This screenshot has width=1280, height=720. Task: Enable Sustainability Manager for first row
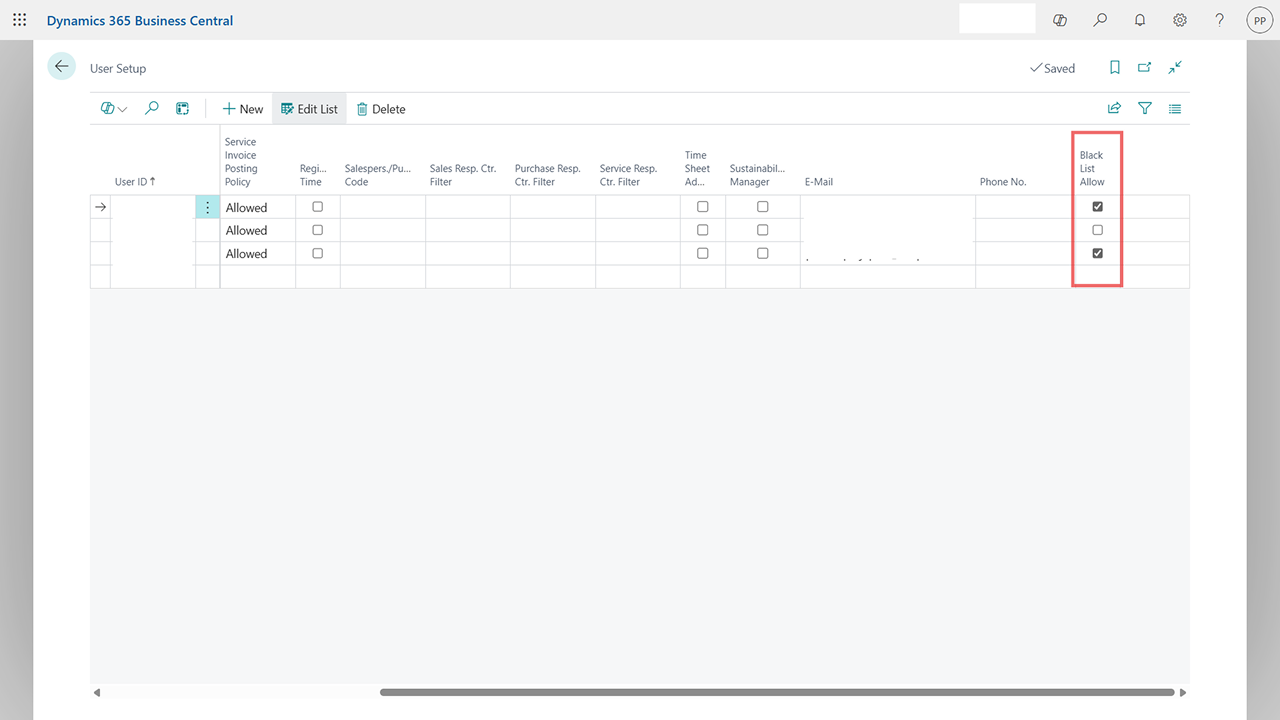pos(762,207)
